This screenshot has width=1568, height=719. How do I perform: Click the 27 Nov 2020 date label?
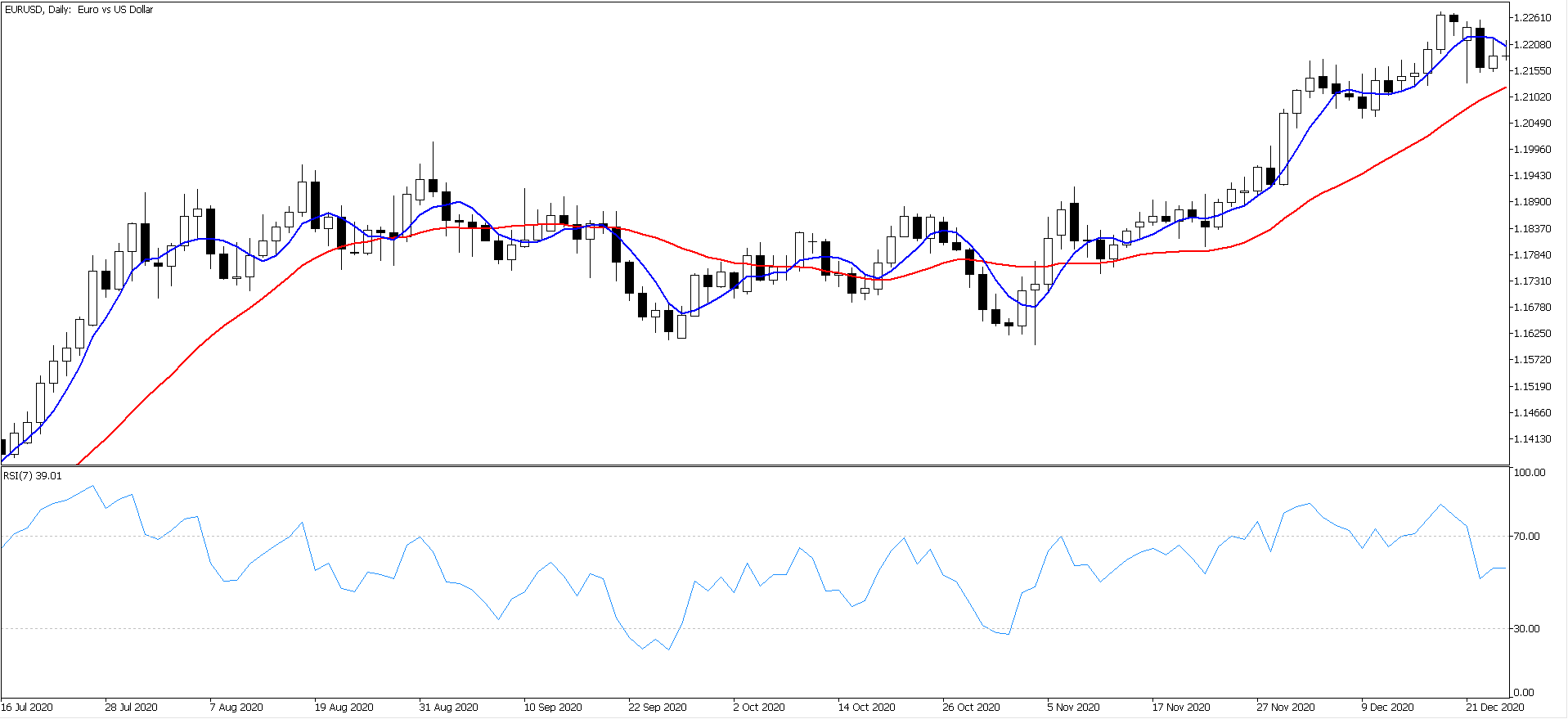point(1286,707)
